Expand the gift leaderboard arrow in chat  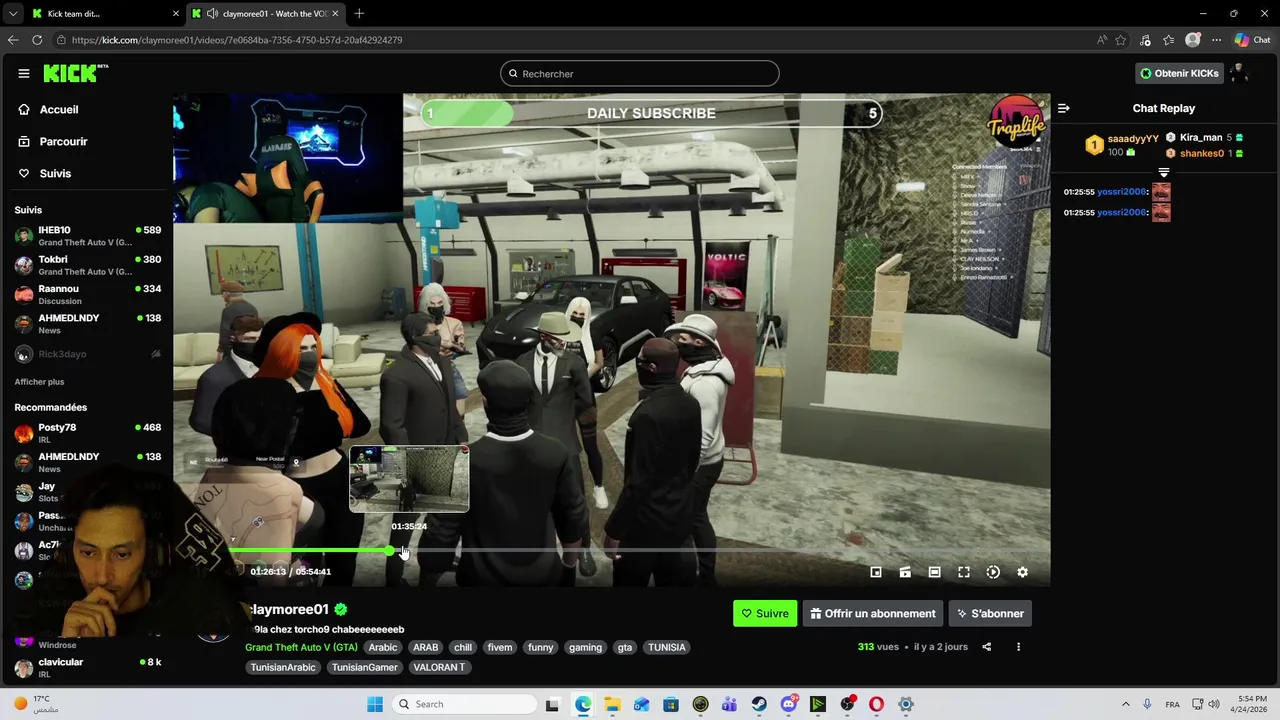pyautogui.click(x=1163, y=173)
